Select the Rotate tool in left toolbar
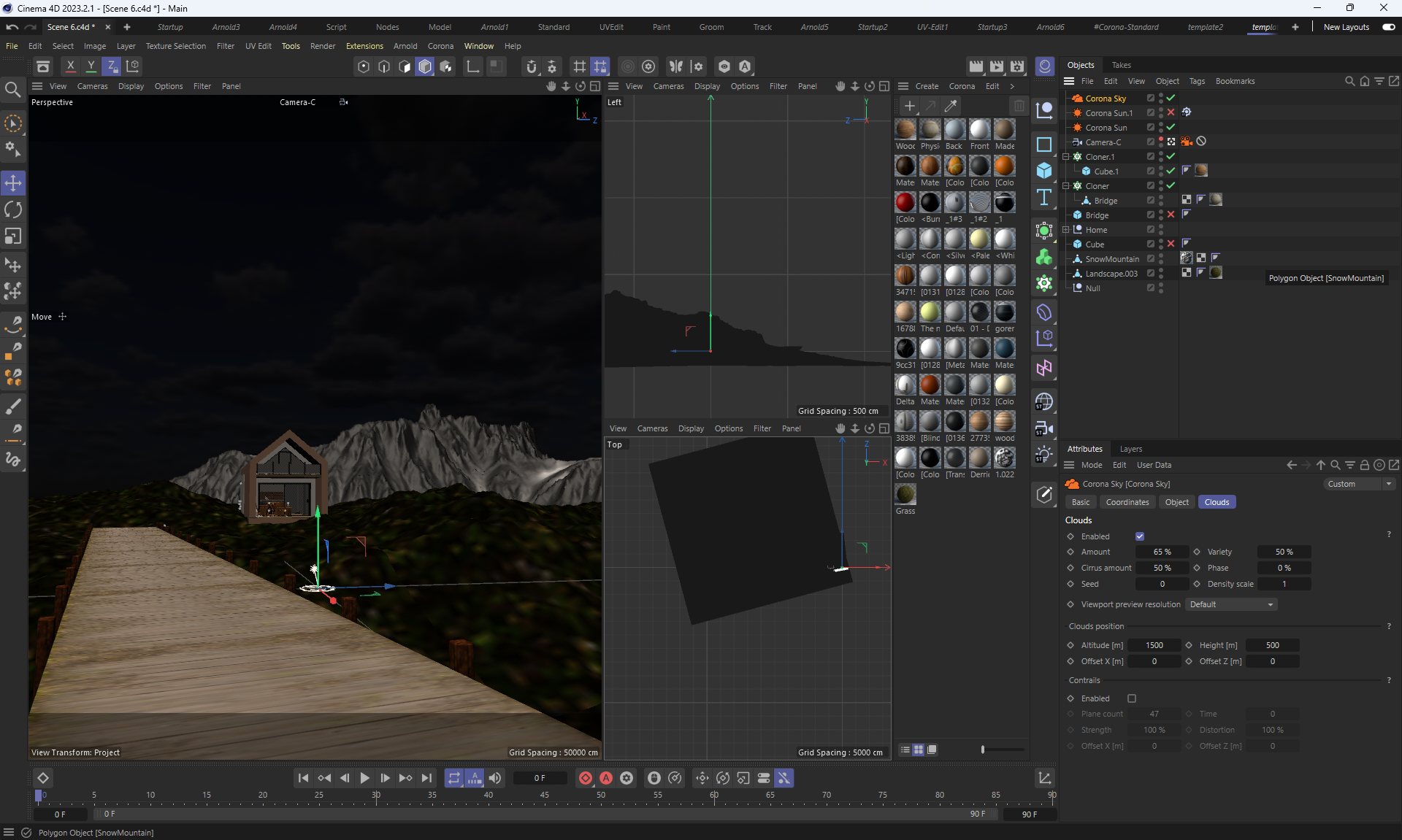Image resolution: width=1402 pixels, height=840 pixels. click(13, 209)
